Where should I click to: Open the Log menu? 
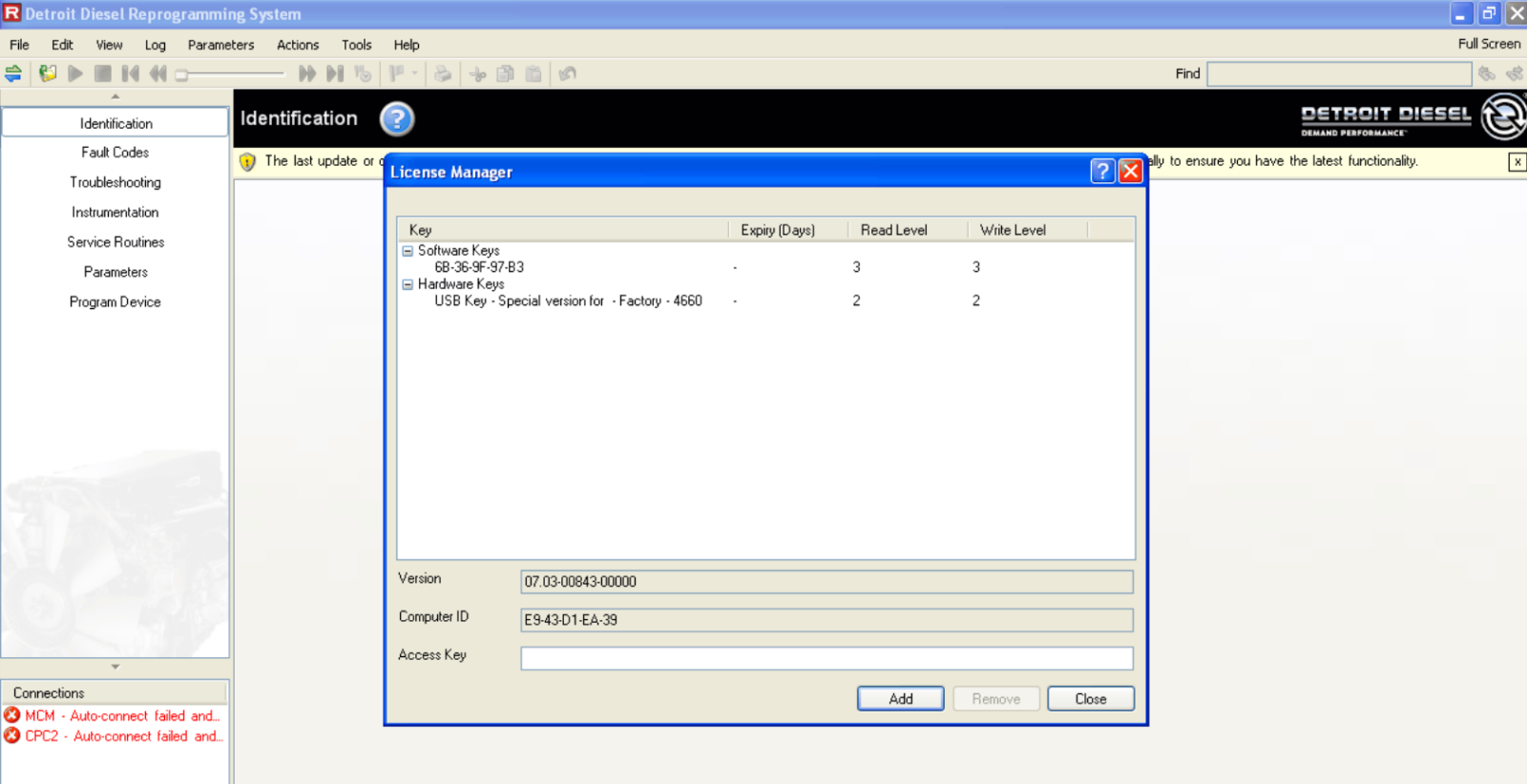click(x=156, y=45)
